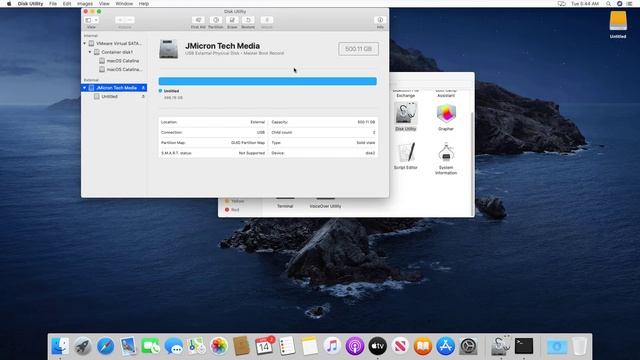
Task: Open Calendar from the Dock
Action: 264,346
